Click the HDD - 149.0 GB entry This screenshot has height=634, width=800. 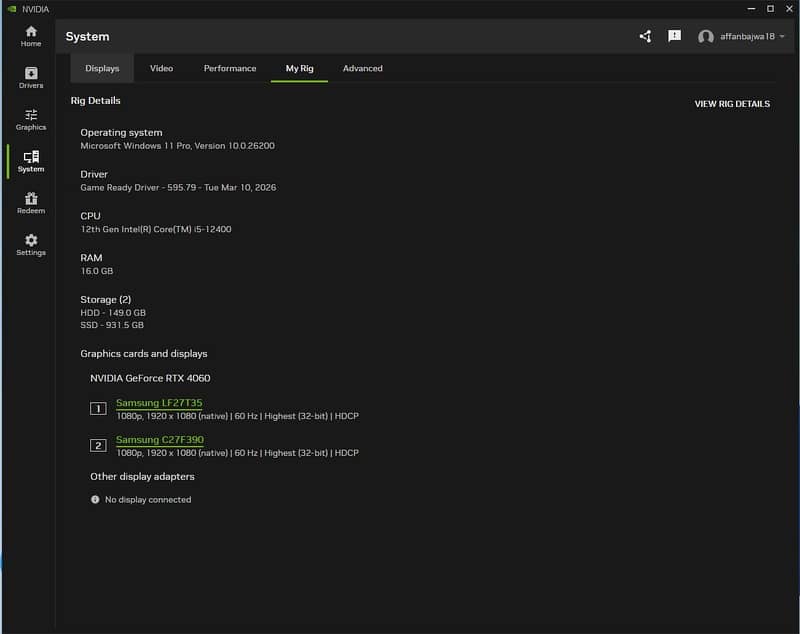(x=113, y=313)
